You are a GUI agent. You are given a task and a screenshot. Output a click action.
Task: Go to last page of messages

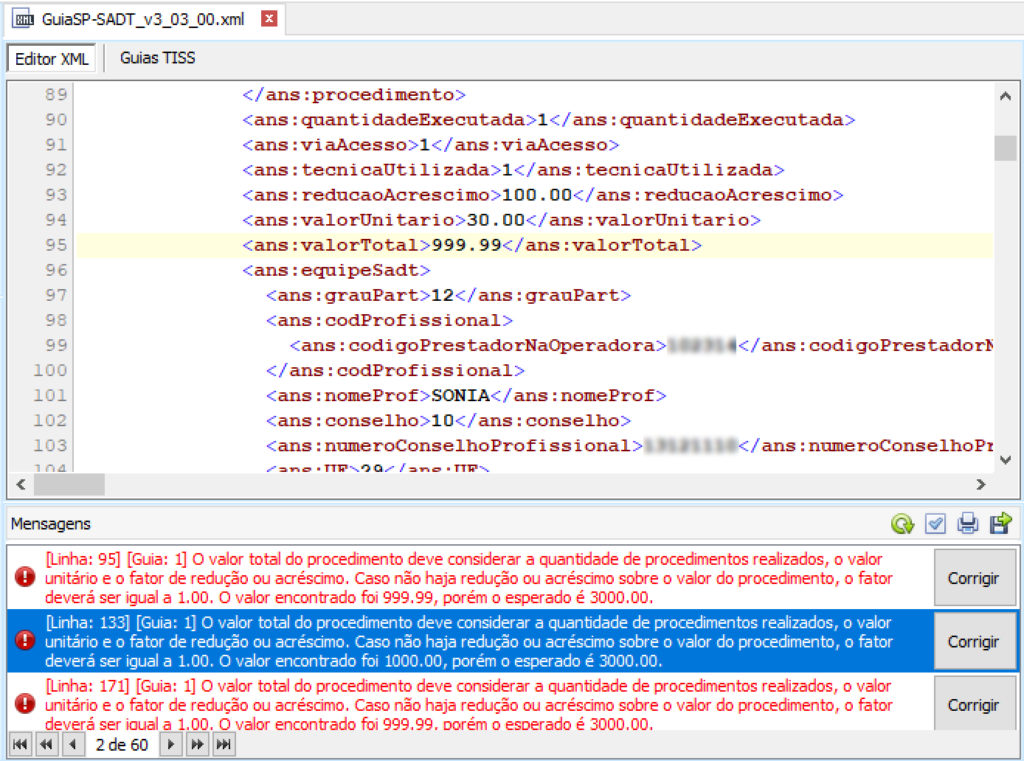[x=224, y=745]
